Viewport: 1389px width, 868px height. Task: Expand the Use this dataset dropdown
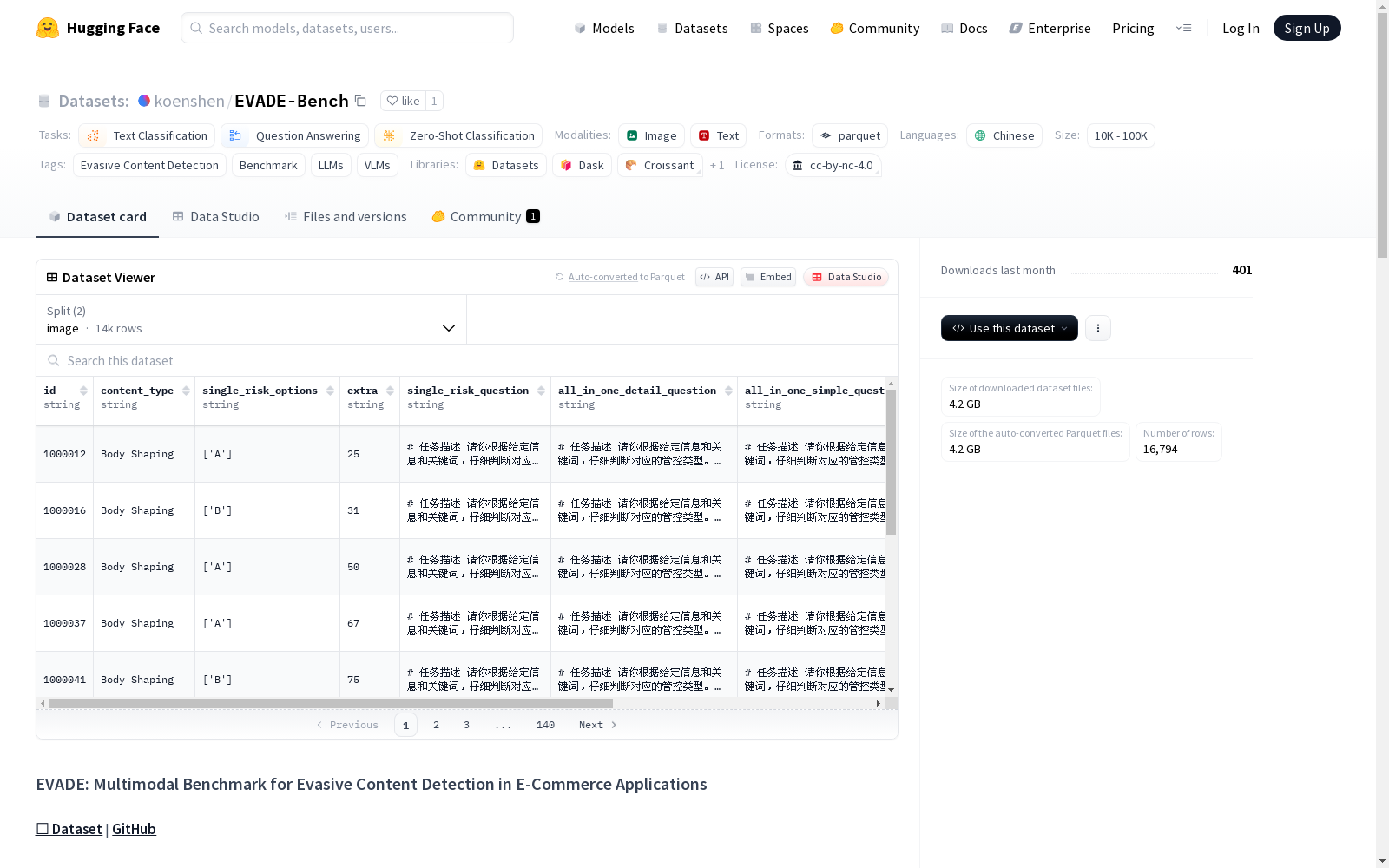pos(1010,328)
